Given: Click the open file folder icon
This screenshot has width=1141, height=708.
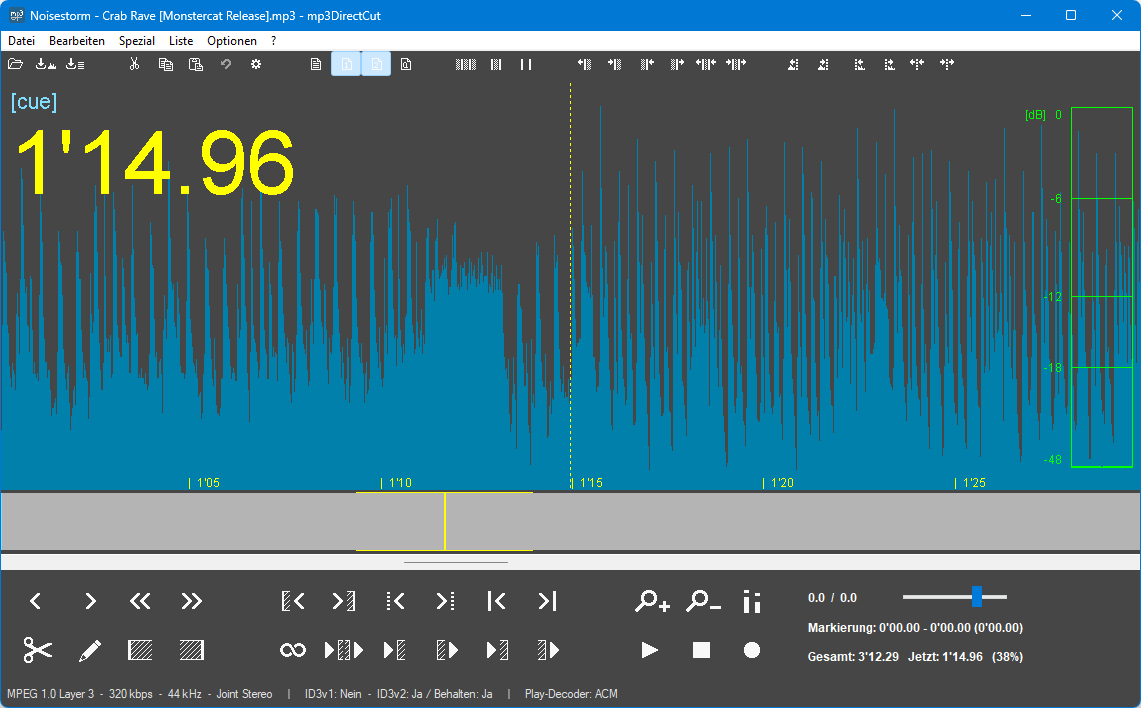Looking at the screenshot, I should click(x=15, y=64).
